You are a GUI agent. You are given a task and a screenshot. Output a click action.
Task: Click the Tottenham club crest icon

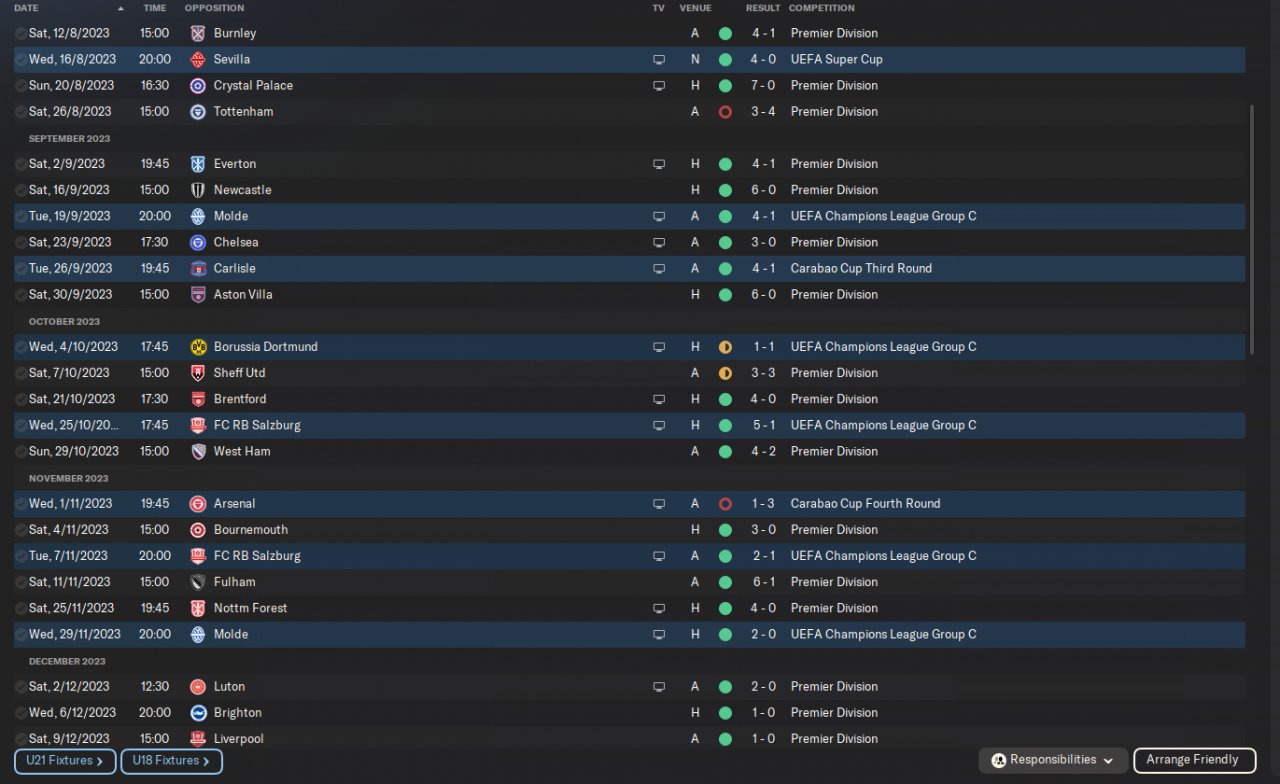[198, 112]
